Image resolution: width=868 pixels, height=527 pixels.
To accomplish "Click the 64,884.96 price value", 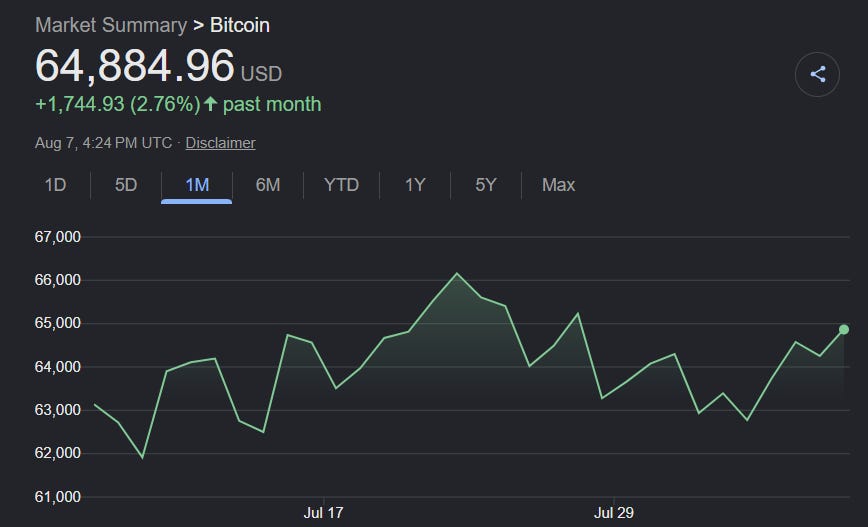I will point(135,65).
